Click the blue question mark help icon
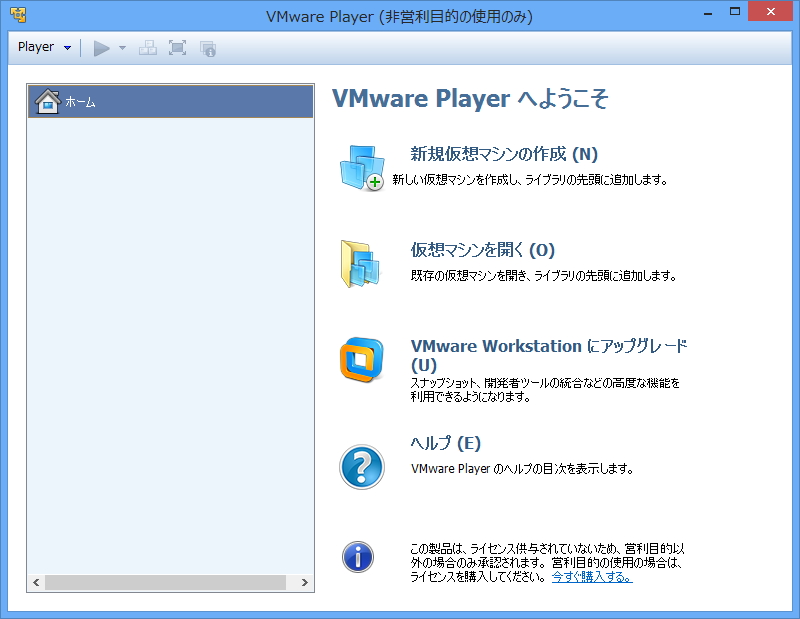Image resolution: width=800 pixels, height=619 pixels. click(x=362, y=465)
